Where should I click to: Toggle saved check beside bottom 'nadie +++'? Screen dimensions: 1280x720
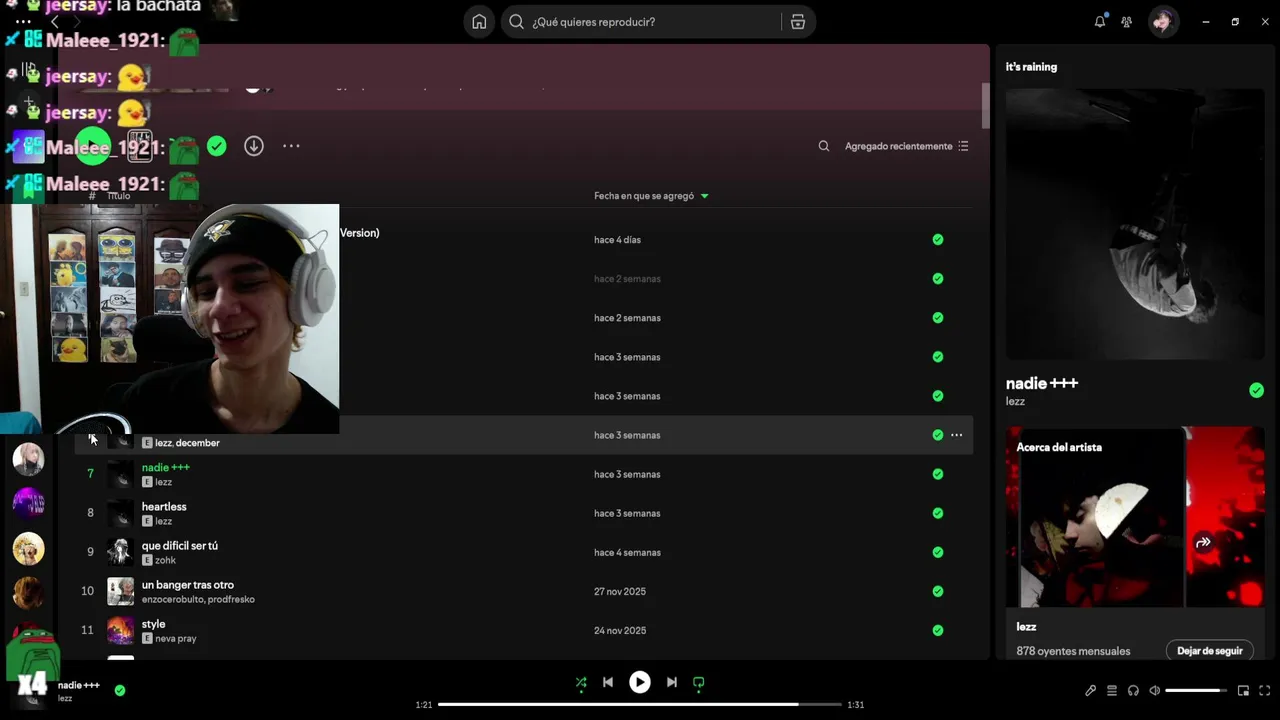(120, 690)
